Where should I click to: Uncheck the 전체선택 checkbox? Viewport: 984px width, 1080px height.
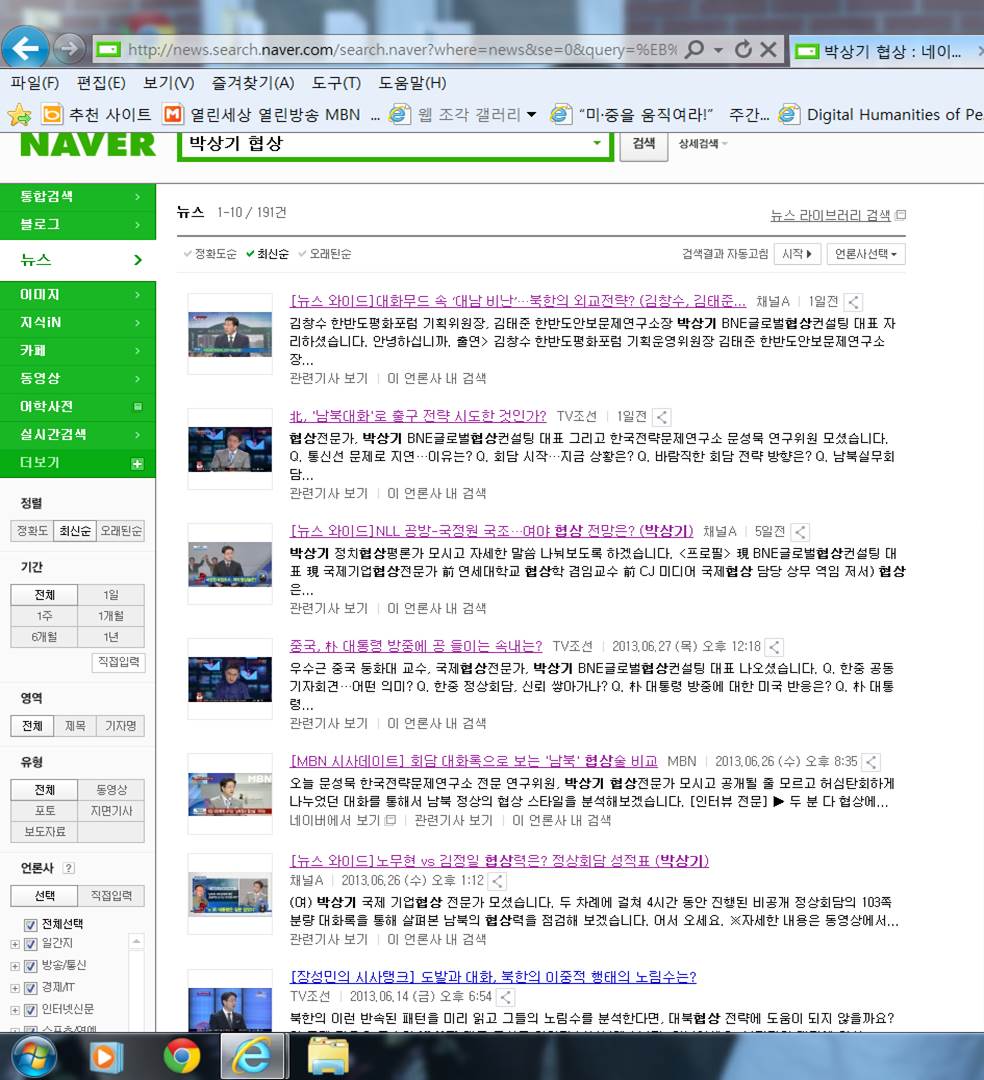(x=30, y=924)
